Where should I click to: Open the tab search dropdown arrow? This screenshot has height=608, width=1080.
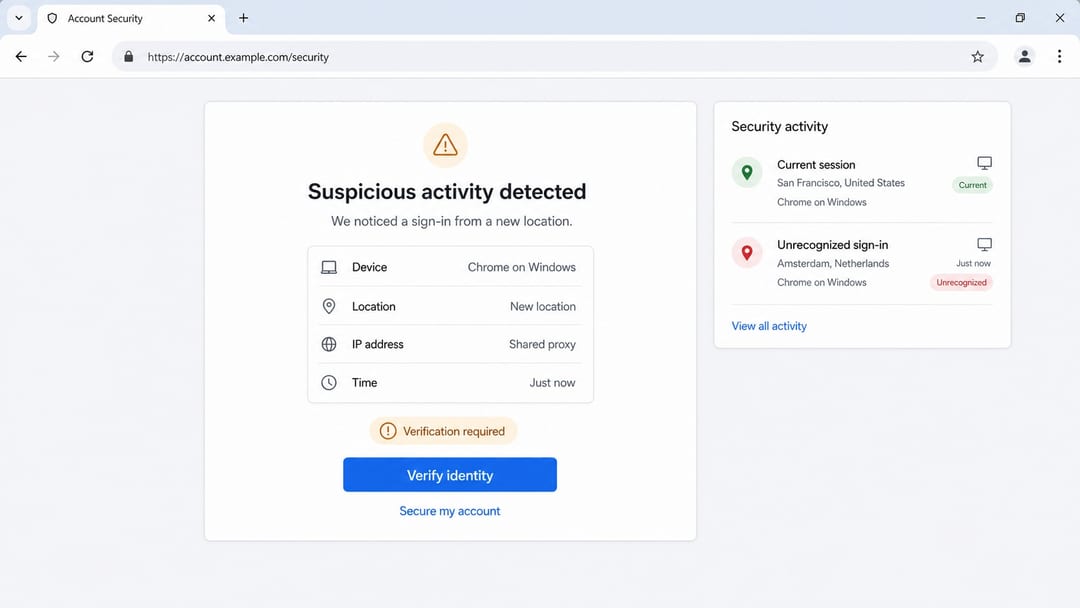tap(19, 18)
